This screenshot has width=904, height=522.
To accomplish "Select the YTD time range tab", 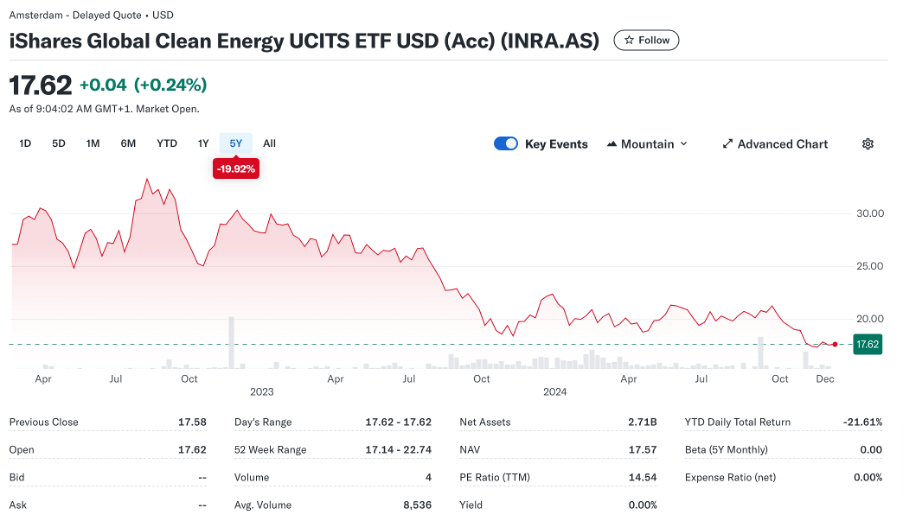I will pos(167,144).
